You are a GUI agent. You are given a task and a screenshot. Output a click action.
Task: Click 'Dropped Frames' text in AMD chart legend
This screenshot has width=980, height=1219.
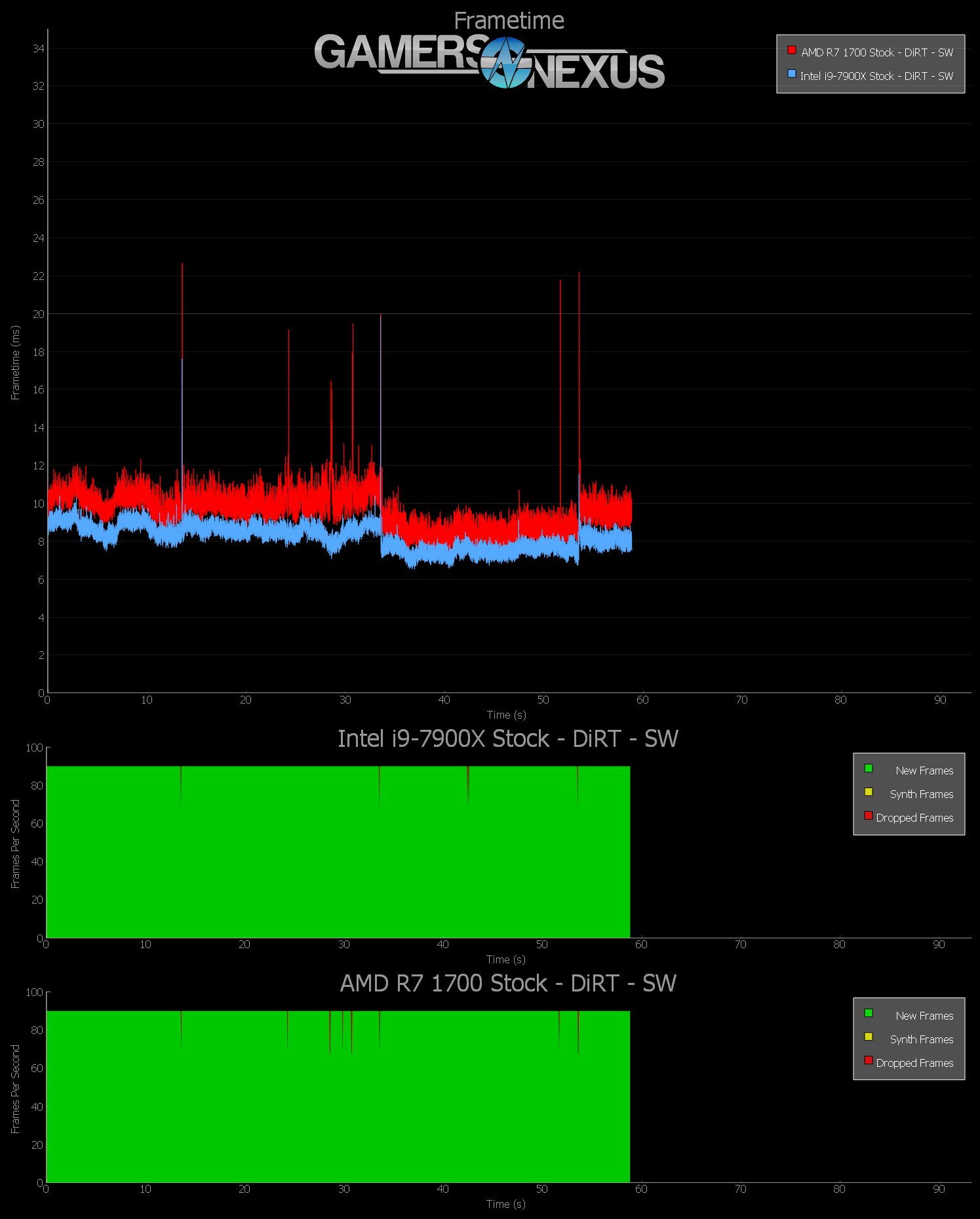[914, 1063]
